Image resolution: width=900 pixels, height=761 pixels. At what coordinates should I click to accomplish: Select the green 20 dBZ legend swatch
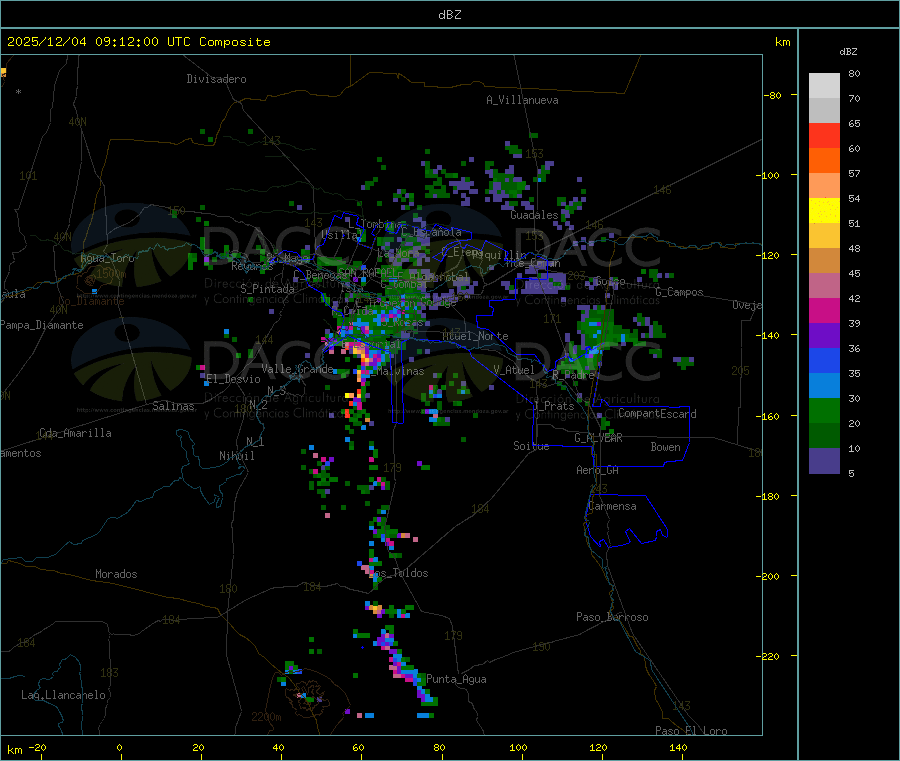tap(824, 410)
